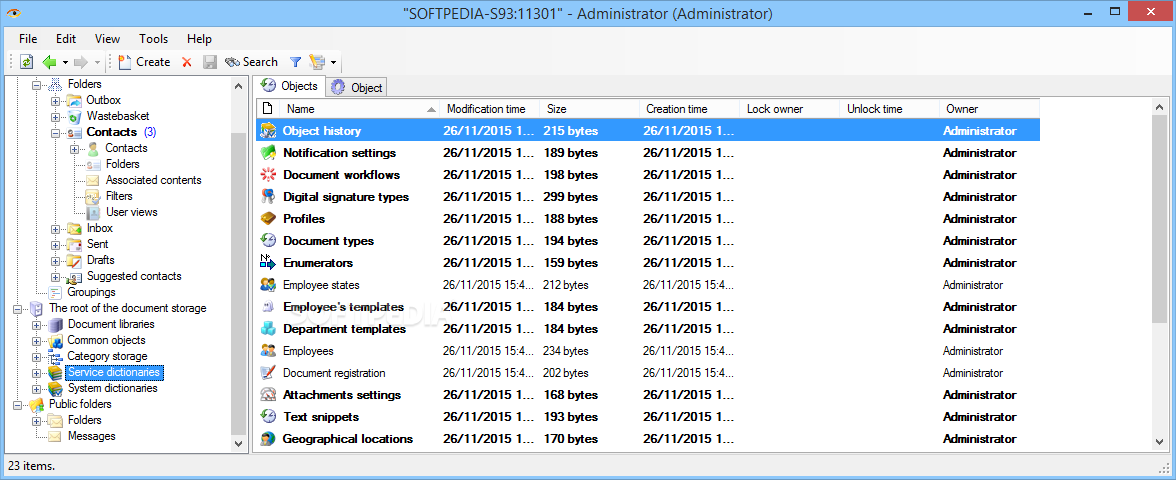Click the Sent folder icon
The height and width of the screenshot is (480, 1176).
pyautogui.click(x=74, y=244)
